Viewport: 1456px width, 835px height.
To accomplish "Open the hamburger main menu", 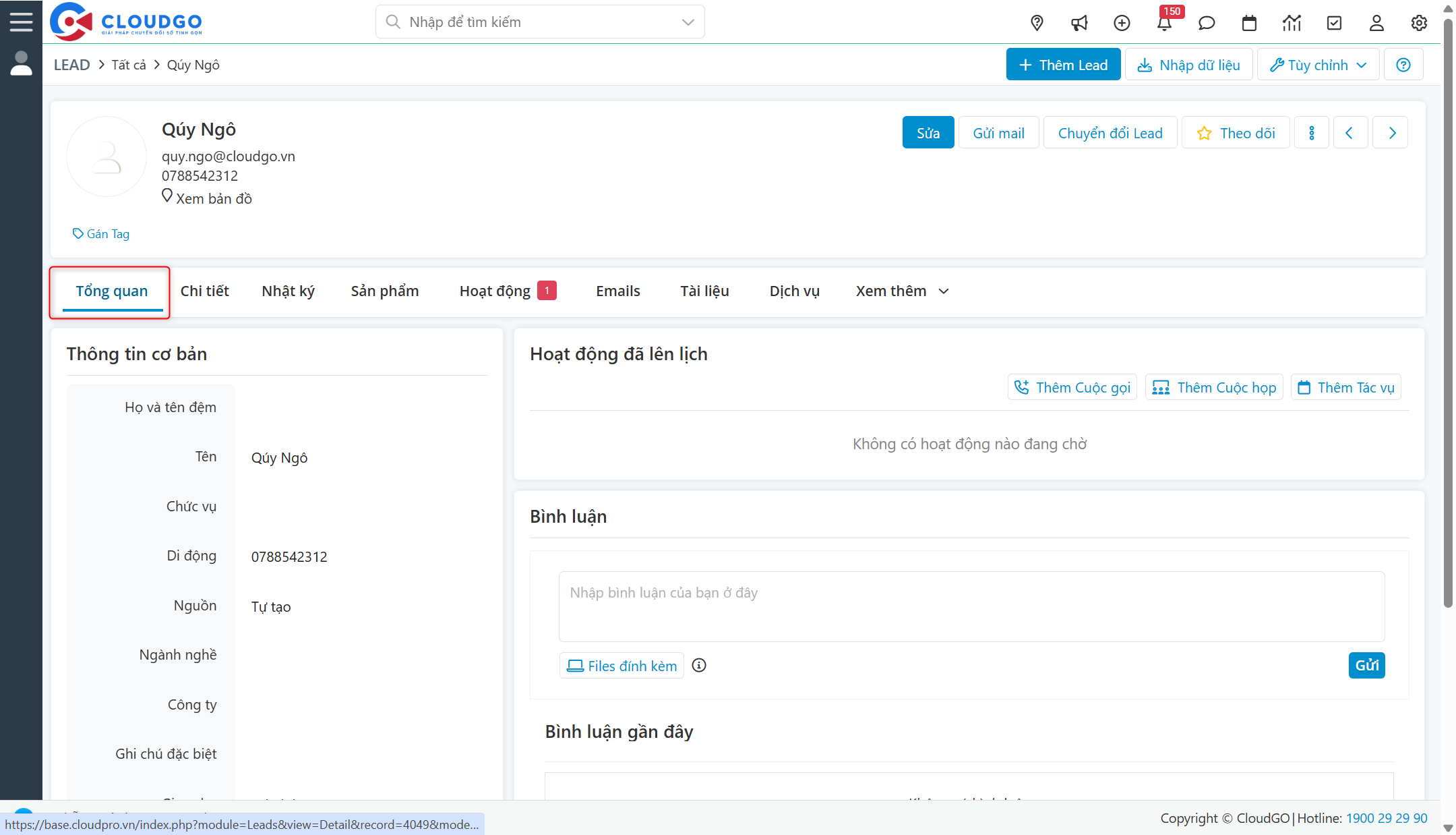I will [x=21, y=22].
